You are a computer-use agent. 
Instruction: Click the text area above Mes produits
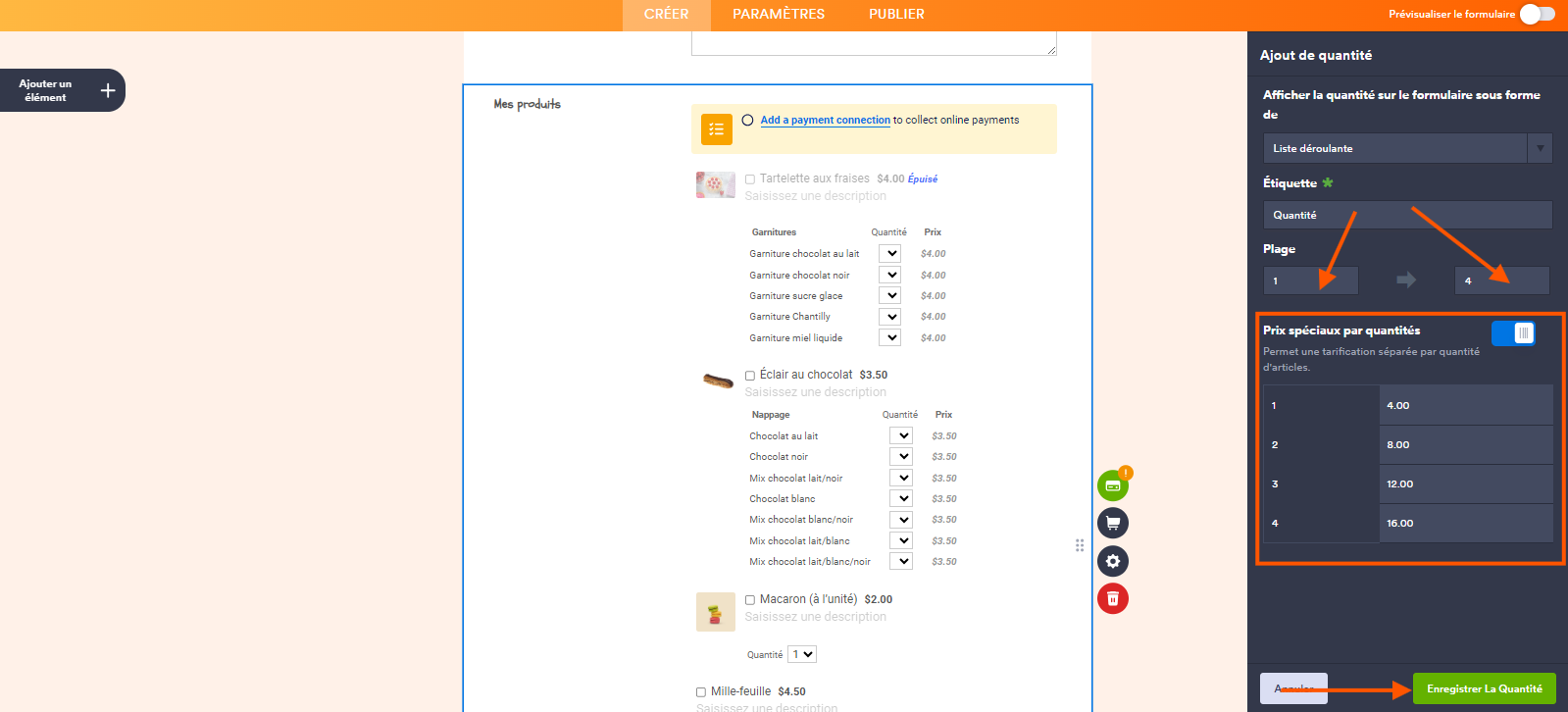coord(874,43)
